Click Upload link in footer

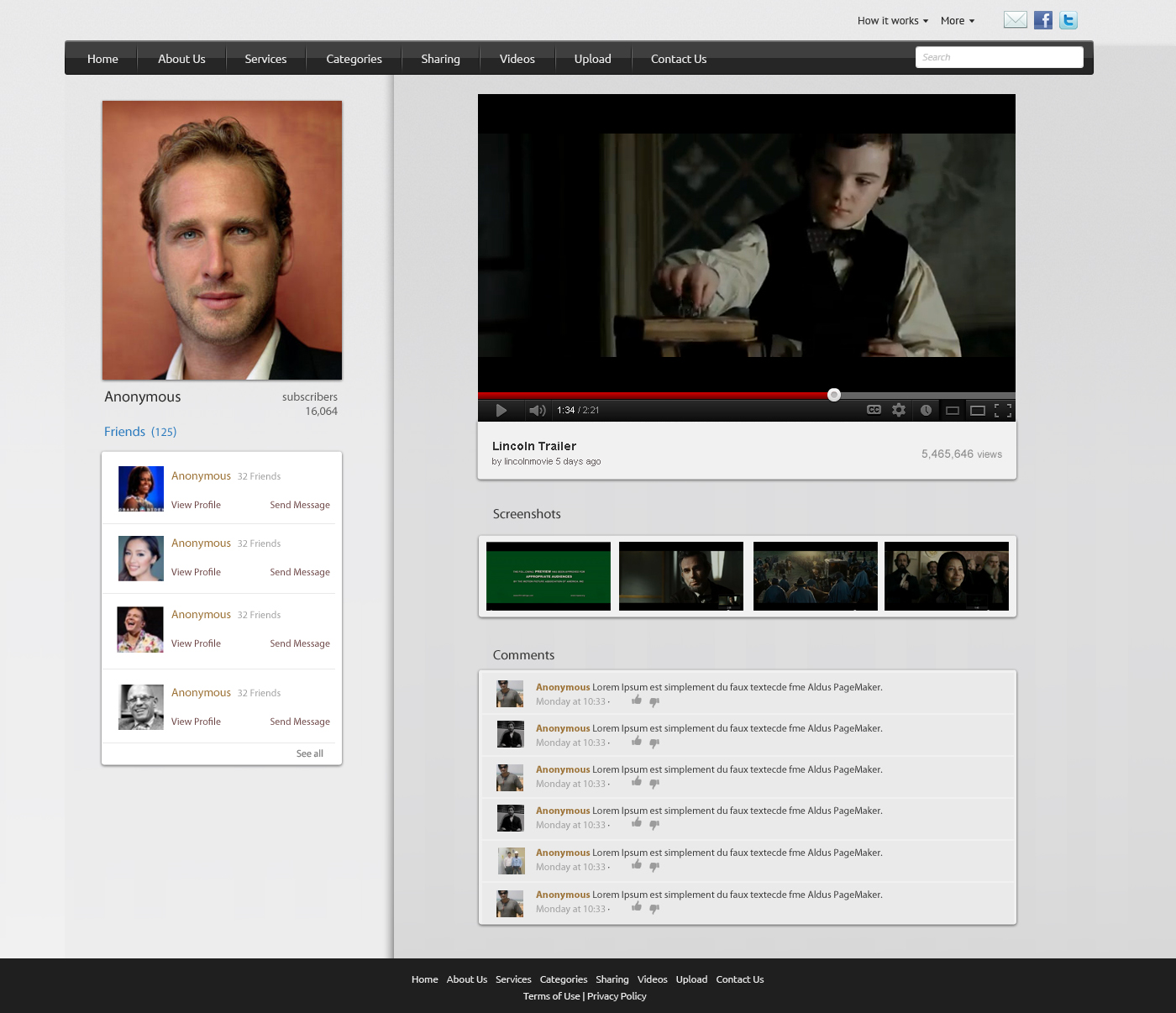pos(691,979)
